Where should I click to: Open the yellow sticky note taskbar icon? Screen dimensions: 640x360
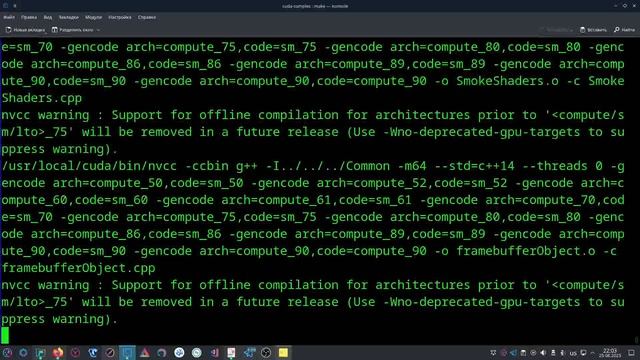point(283,353)
